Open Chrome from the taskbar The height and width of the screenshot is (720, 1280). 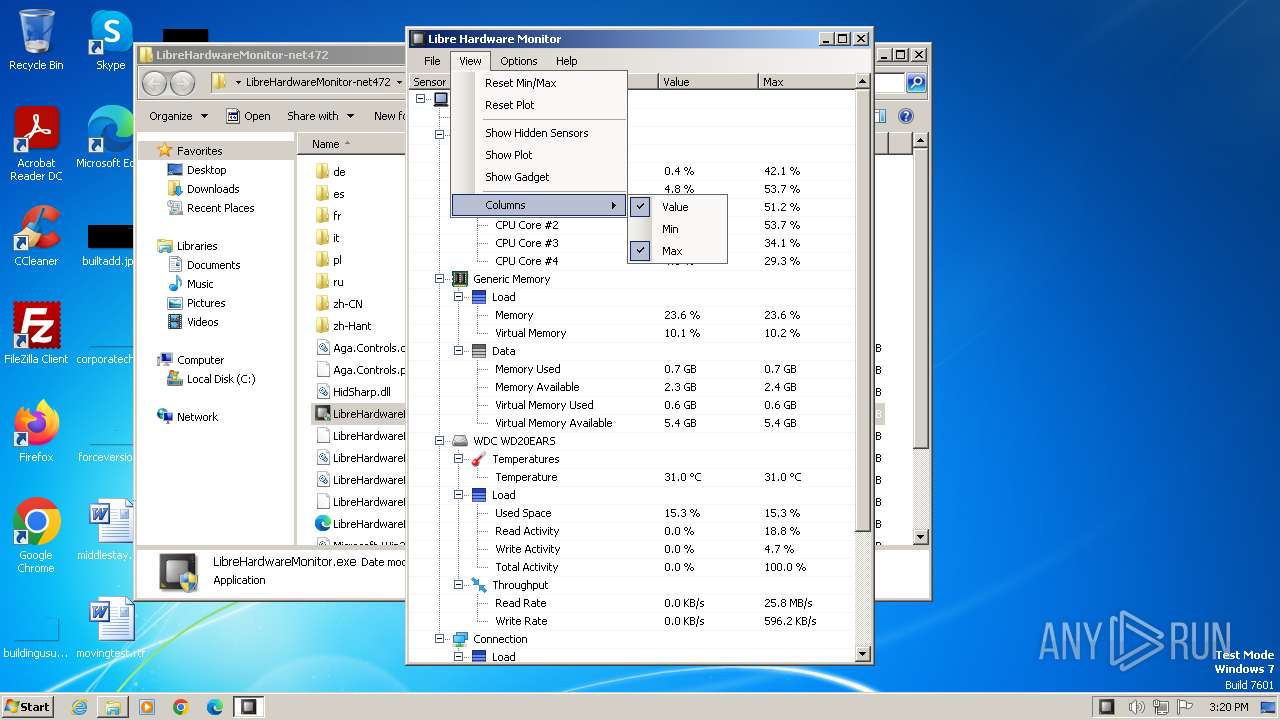point(181,707)
